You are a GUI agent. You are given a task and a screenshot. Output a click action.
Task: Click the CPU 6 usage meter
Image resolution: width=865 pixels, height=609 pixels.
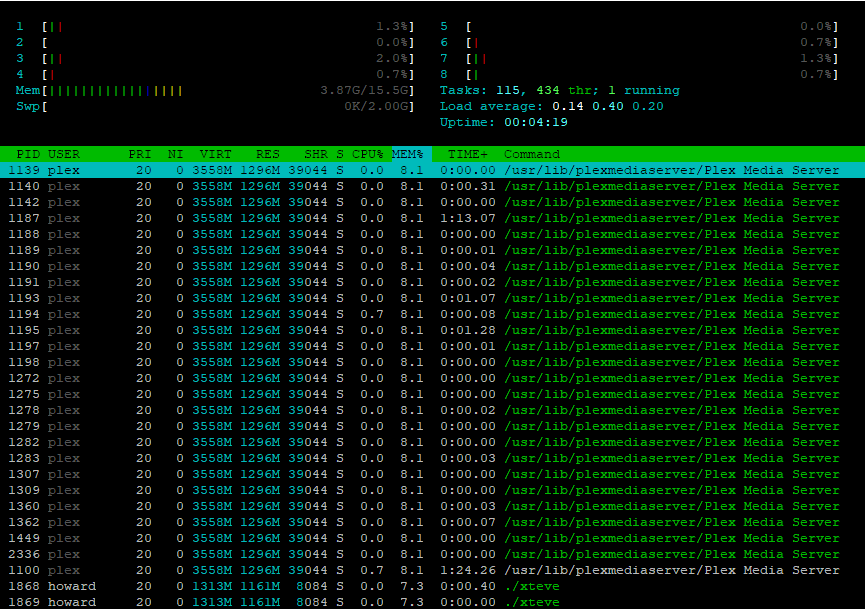(x=639, y=42)
